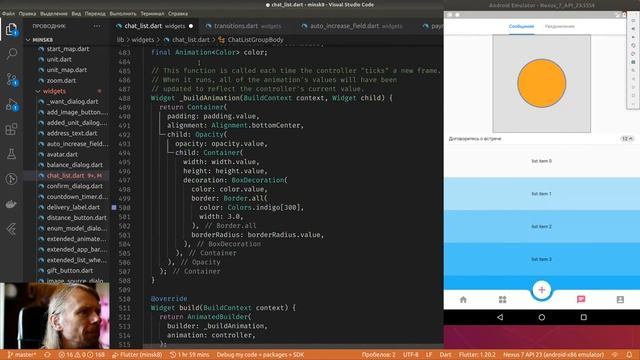640x360 pixels.
Task: Tap 'list item 0' row in emulator
Action: coord(542,161)
